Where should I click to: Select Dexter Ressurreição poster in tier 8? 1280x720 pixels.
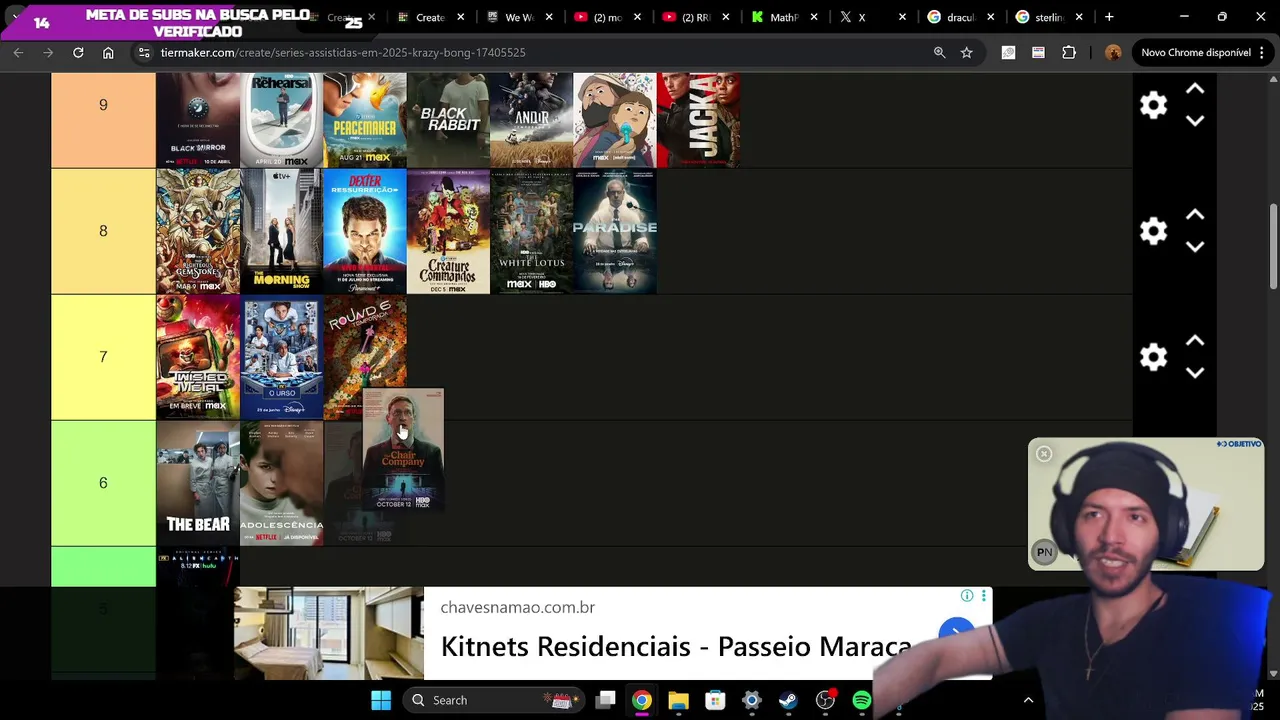[x=365, y=231]
